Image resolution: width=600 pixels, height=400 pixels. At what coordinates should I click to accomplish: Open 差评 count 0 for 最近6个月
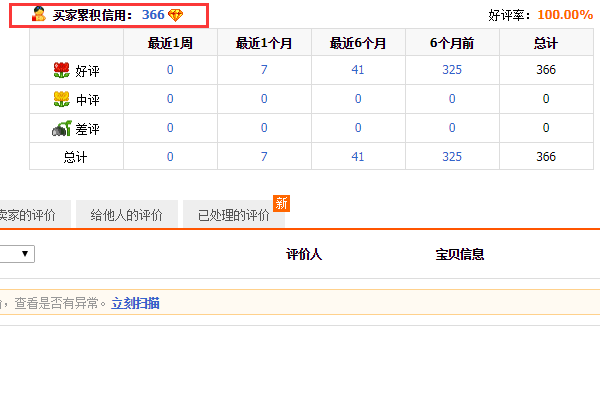pyautogui.click(x=358, y=127)
